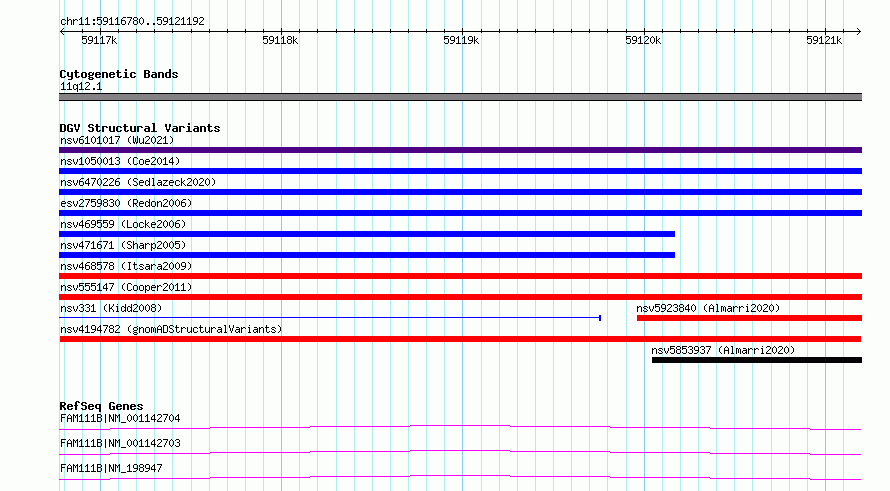Click the nsv469559 (Locke2006) label

tap(123, 224)
